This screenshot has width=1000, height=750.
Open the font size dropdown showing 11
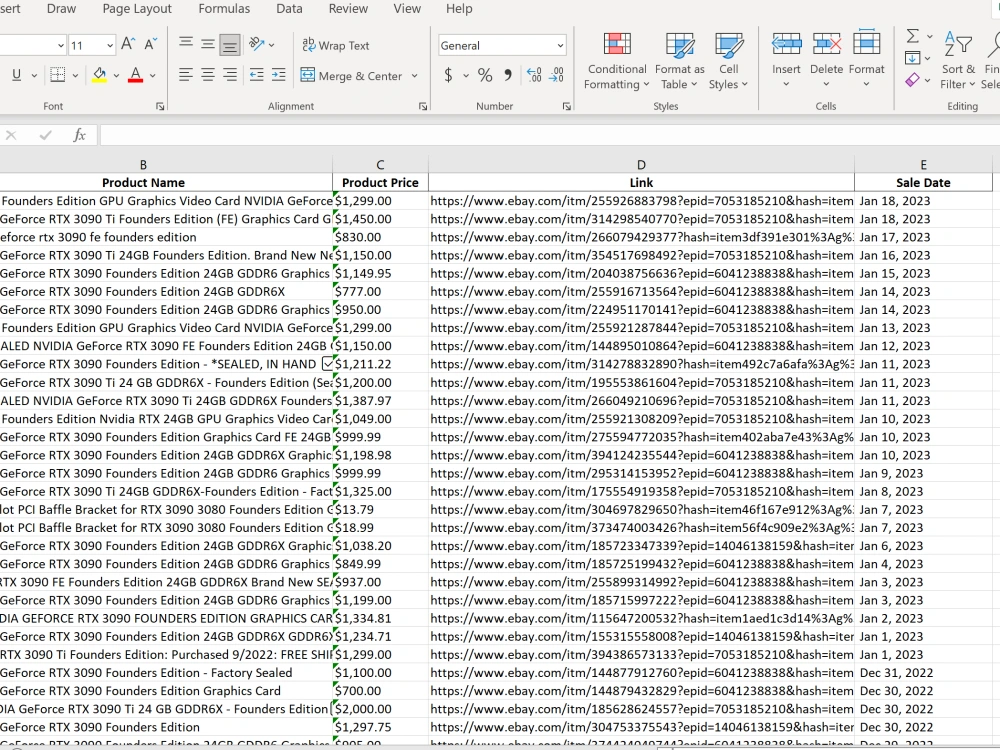(x=110, y=45)
